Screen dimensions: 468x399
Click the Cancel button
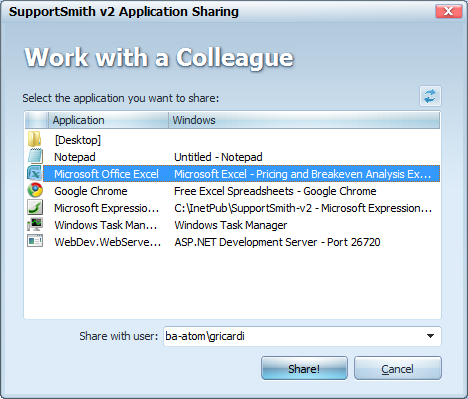point(398,368)
